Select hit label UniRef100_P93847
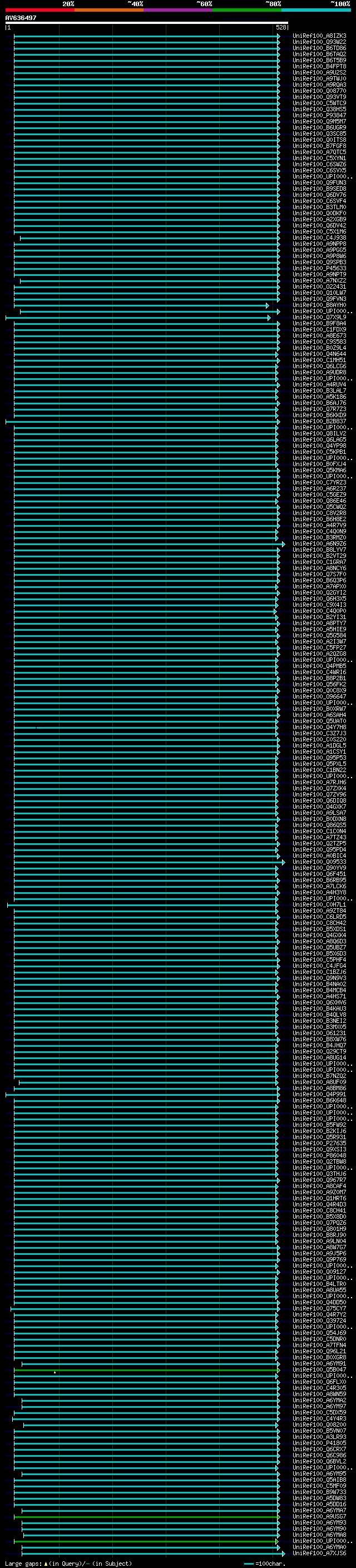This screenshot has height=1568, width=356. (x=319, y=115)
